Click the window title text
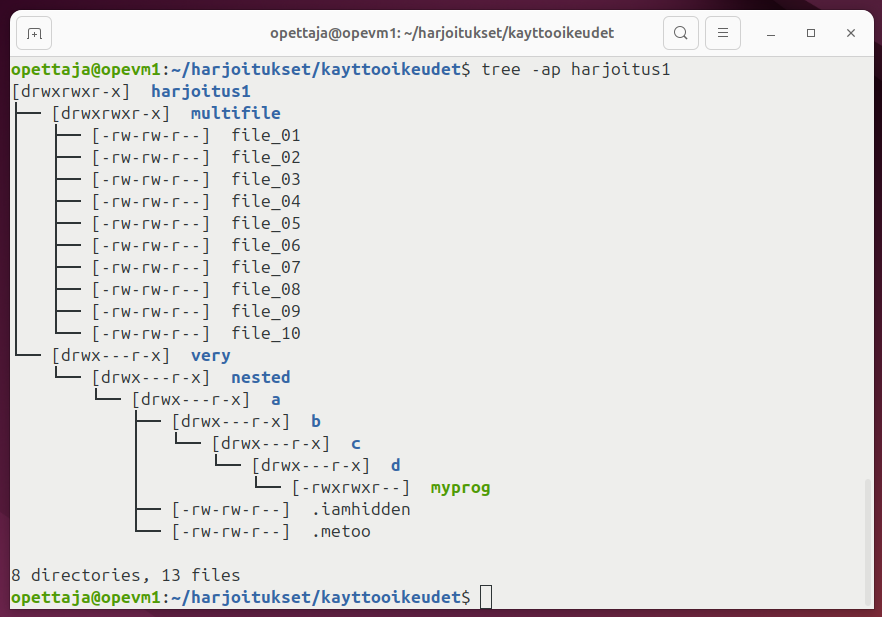This screenshot has height=617, width=882. click(440, 33)
